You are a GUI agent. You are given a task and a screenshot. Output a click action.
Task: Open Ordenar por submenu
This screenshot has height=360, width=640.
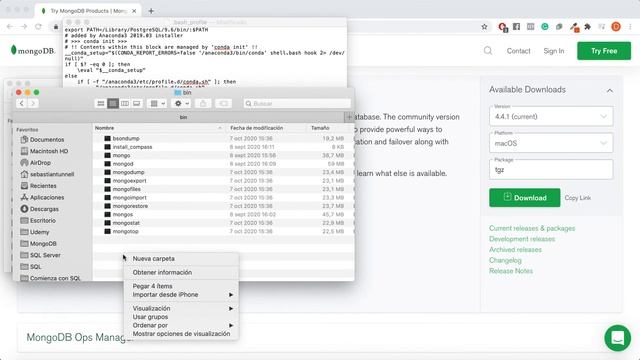point(181,325)
